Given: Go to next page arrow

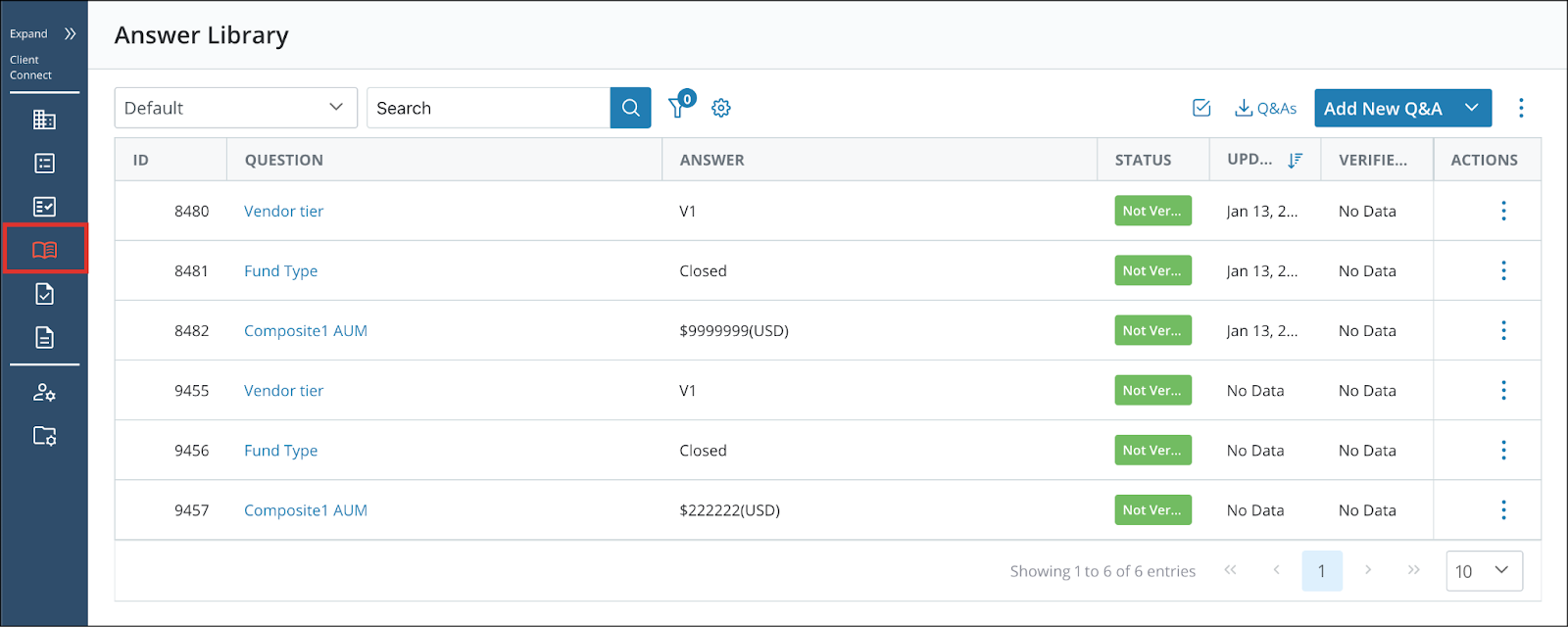Looking at the screenshot, I should pos(1368,570).
